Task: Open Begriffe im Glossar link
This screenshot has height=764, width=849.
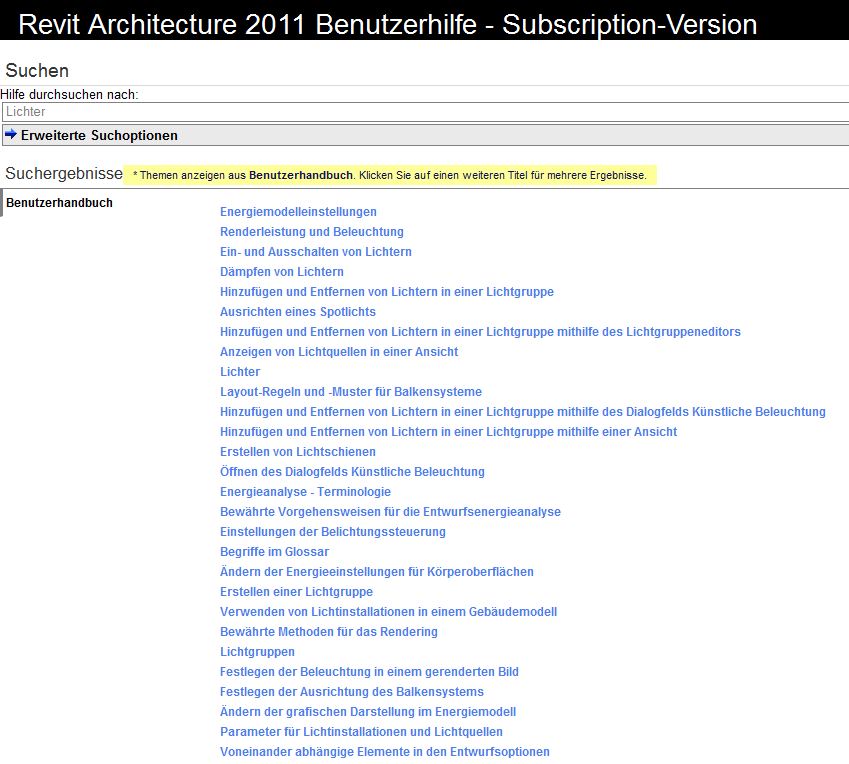Action: (x=275, y=552)
